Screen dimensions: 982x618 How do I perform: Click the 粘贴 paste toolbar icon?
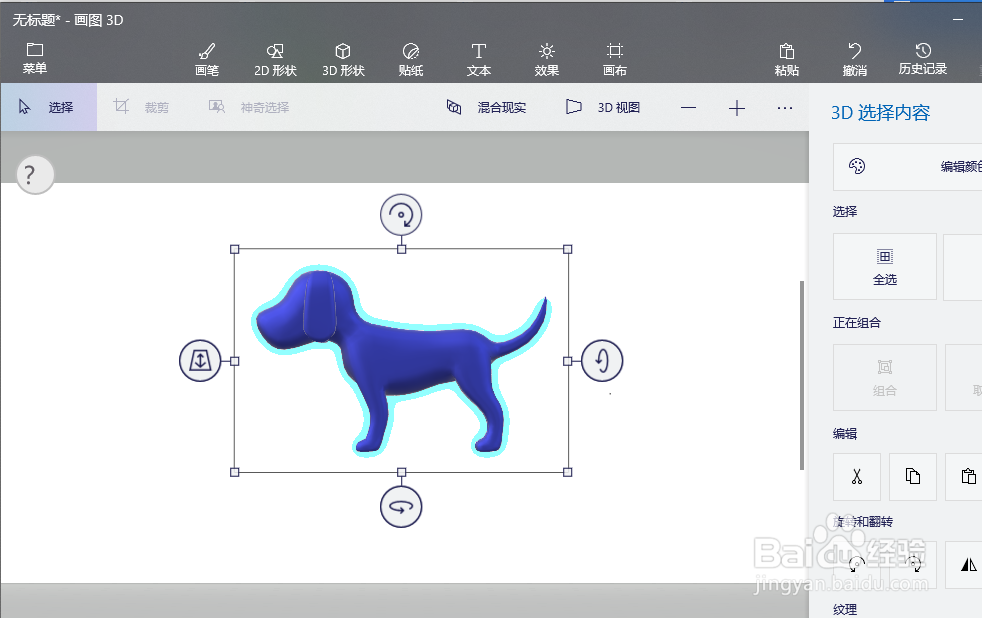(x=787, y=59)
